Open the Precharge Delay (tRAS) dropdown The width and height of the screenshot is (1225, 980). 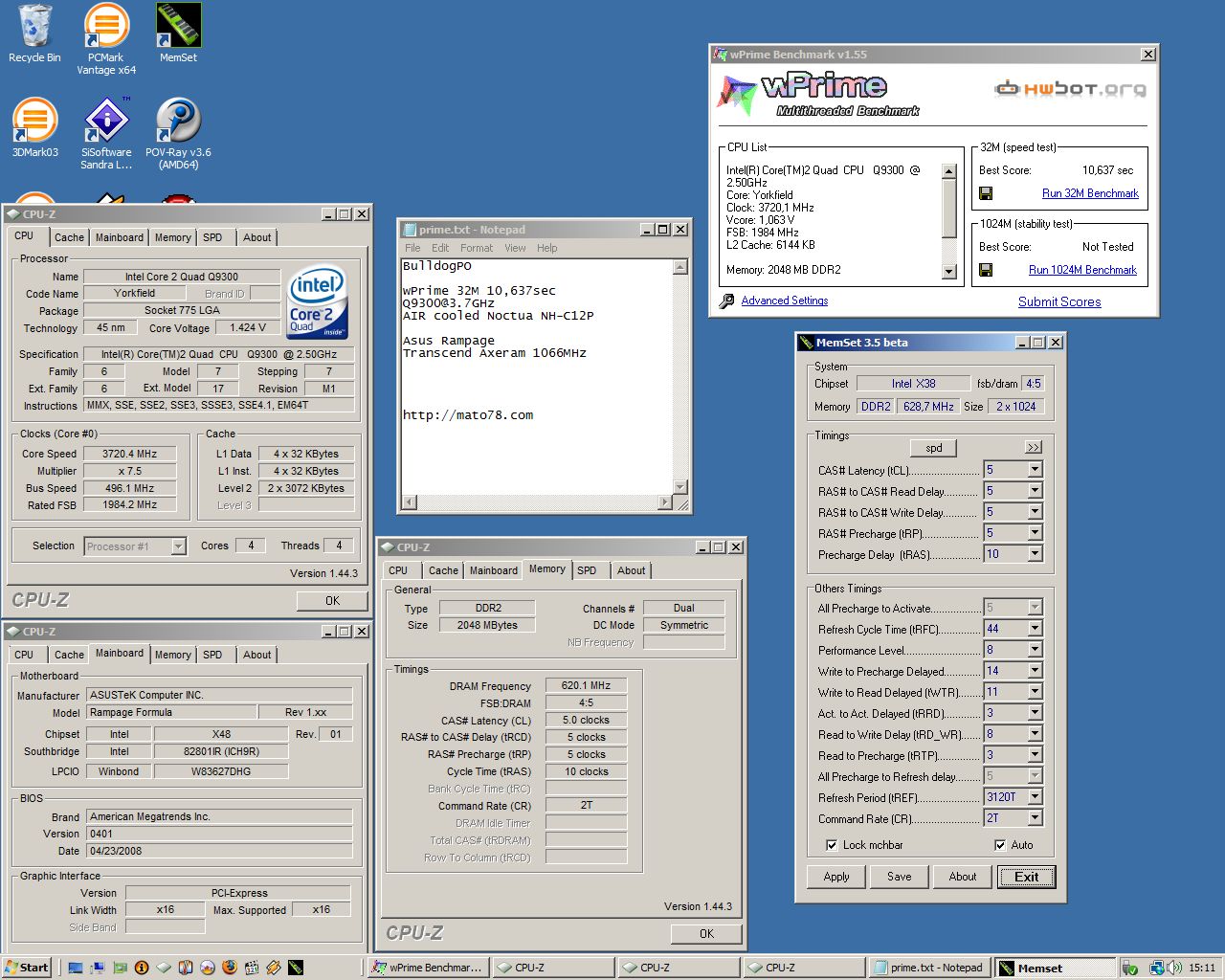1035,554
